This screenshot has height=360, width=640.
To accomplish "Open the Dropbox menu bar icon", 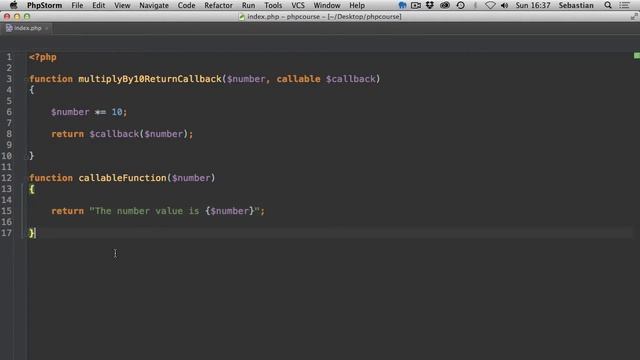I will (x=430, y=5).
